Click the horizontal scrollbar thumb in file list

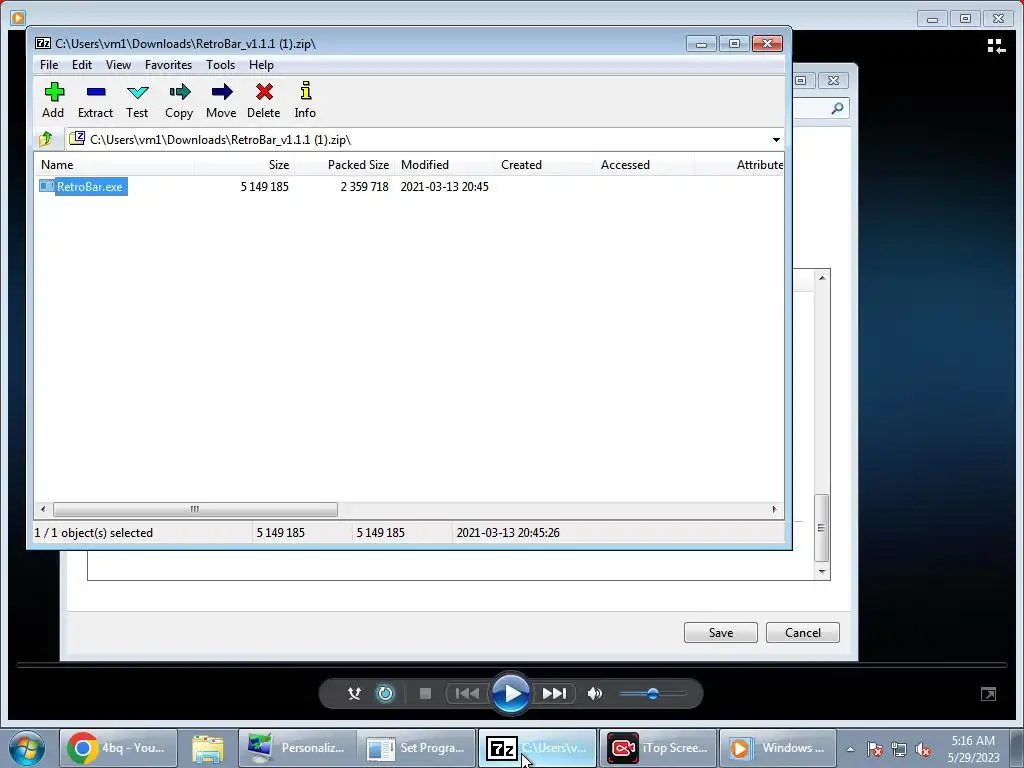195,509
